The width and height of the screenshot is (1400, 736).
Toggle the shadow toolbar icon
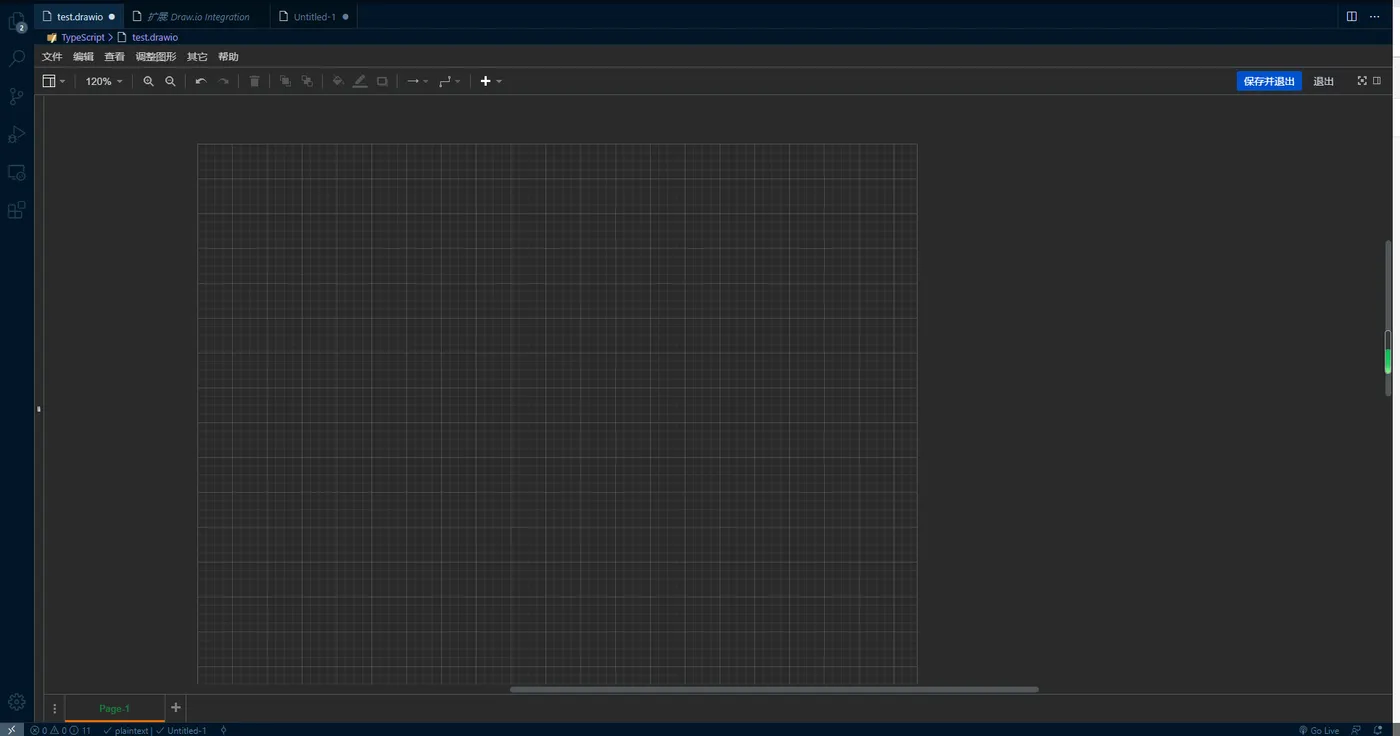click(382, 81)
